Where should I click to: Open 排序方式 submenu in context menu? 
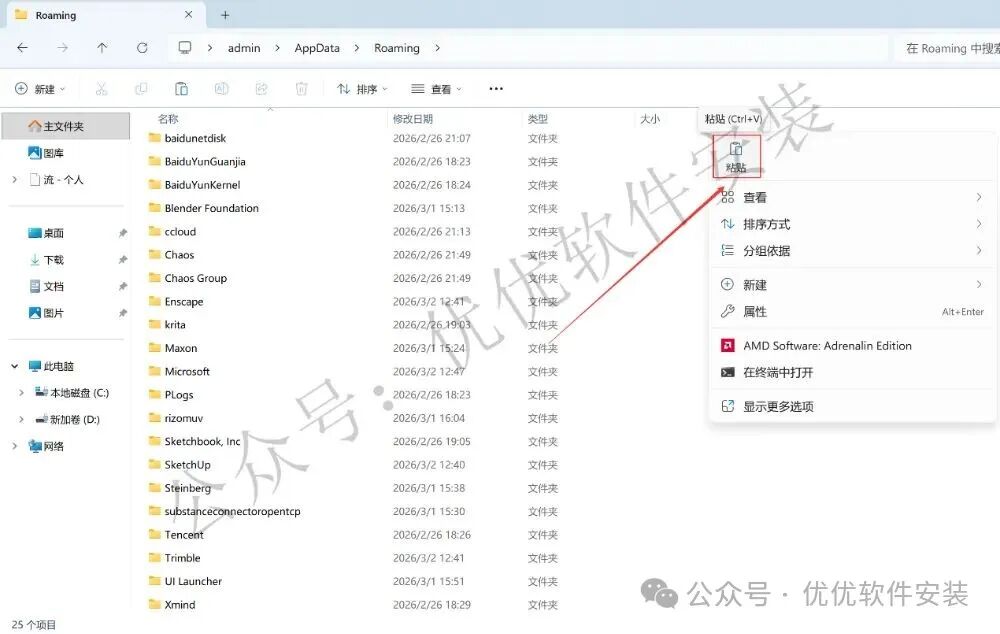click(x=852, y=225)
